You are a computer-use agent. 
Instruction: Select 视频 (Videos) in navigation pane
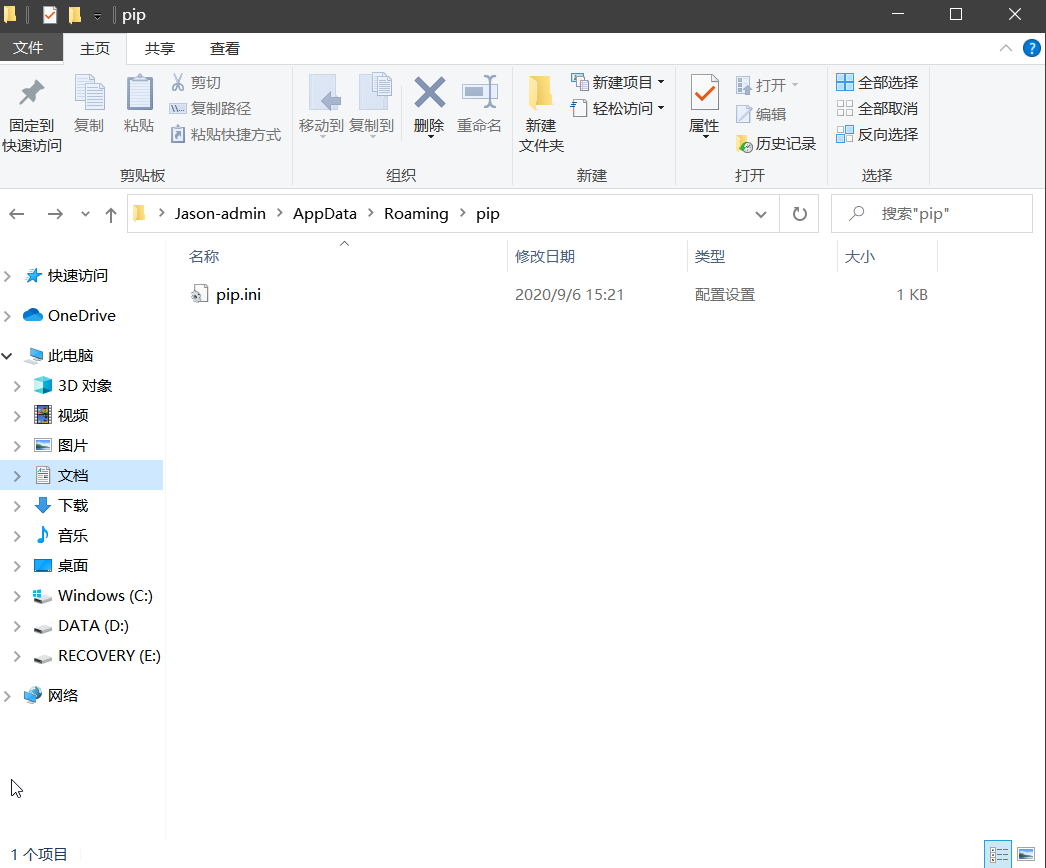click(73, 416)
